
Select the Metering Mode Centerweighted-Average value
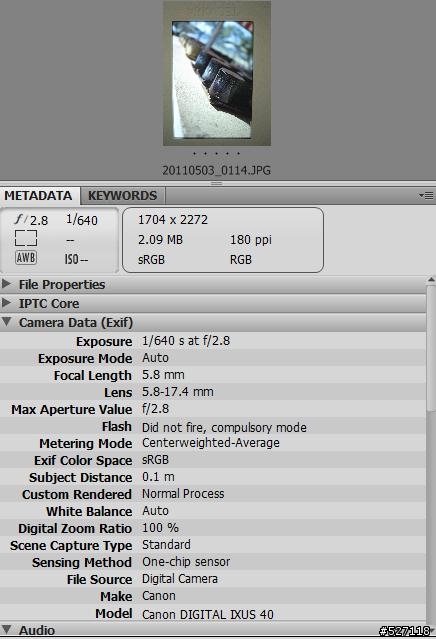click(x=211, y=443)
